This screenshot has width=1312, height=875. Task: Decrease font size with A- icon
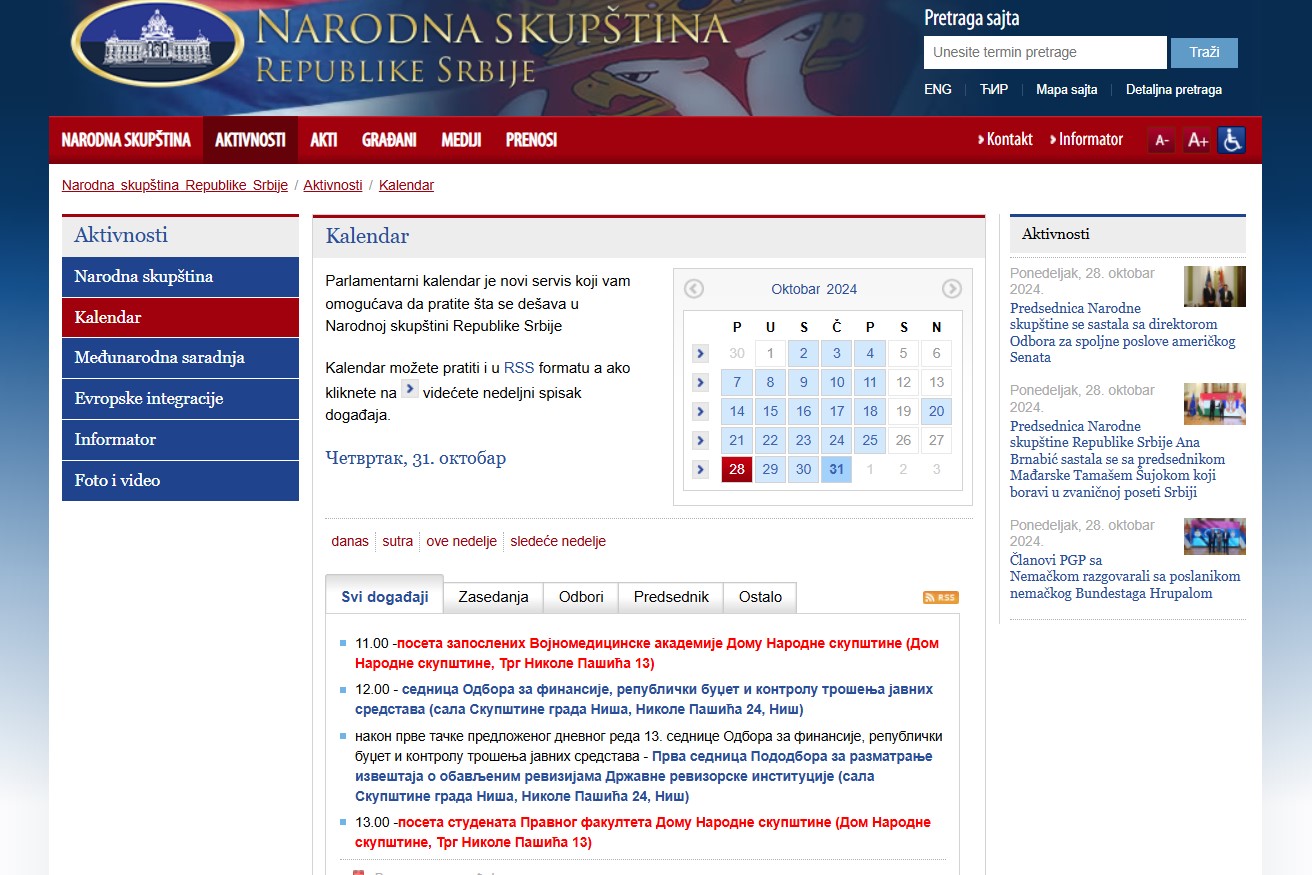pyautogui.click(x=1161, y=141)
